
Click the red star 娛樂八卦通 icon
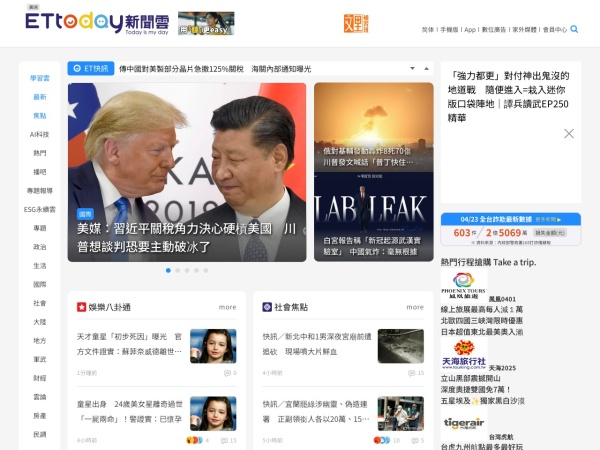point(82,307)
